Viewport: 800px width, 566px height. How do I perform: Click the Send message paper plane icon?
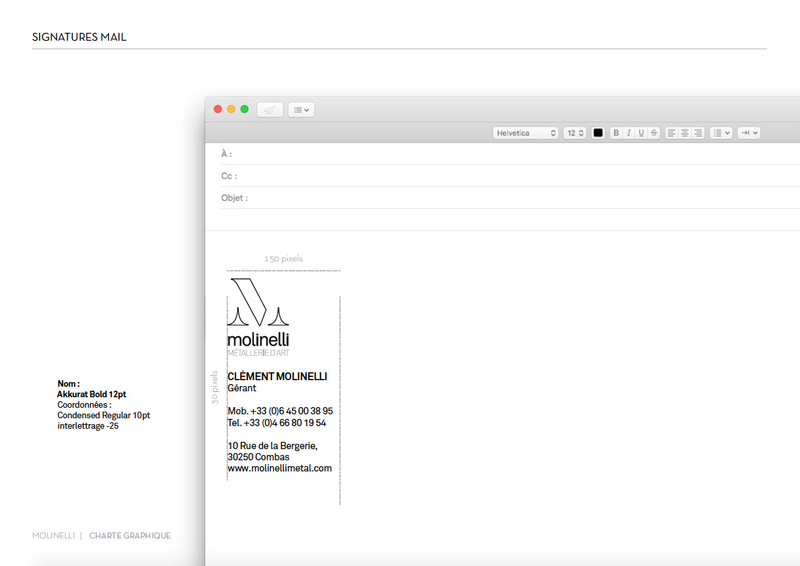[270, 109]
